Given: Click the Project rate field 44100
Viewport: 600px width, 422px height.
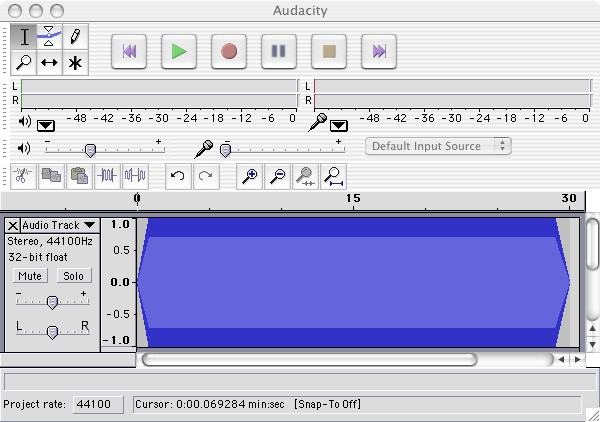Looking at the screenshot, I should coord(98,404).
